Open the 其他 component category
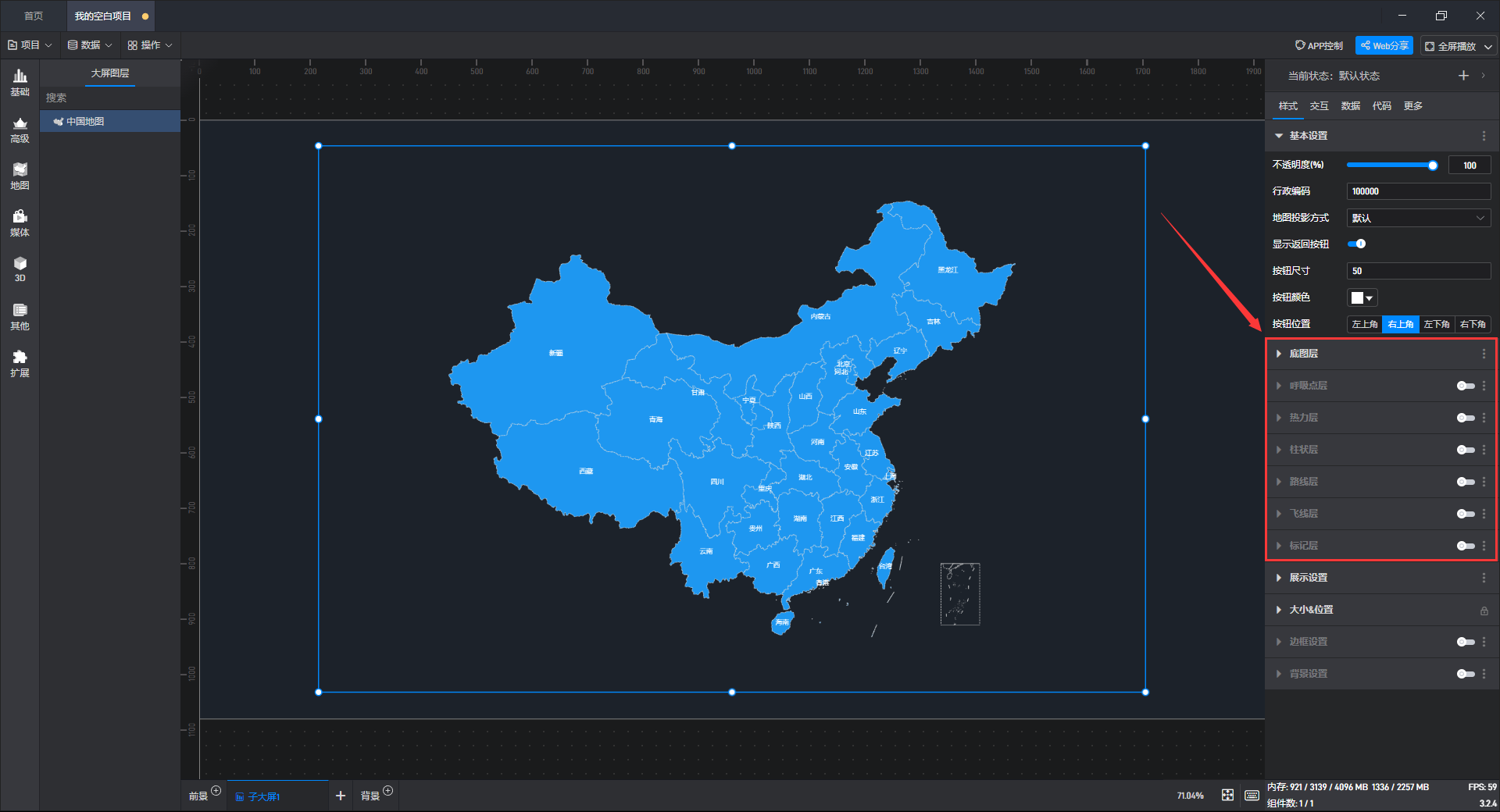The width and height of the screenshot is (1500, 812). 20,318
